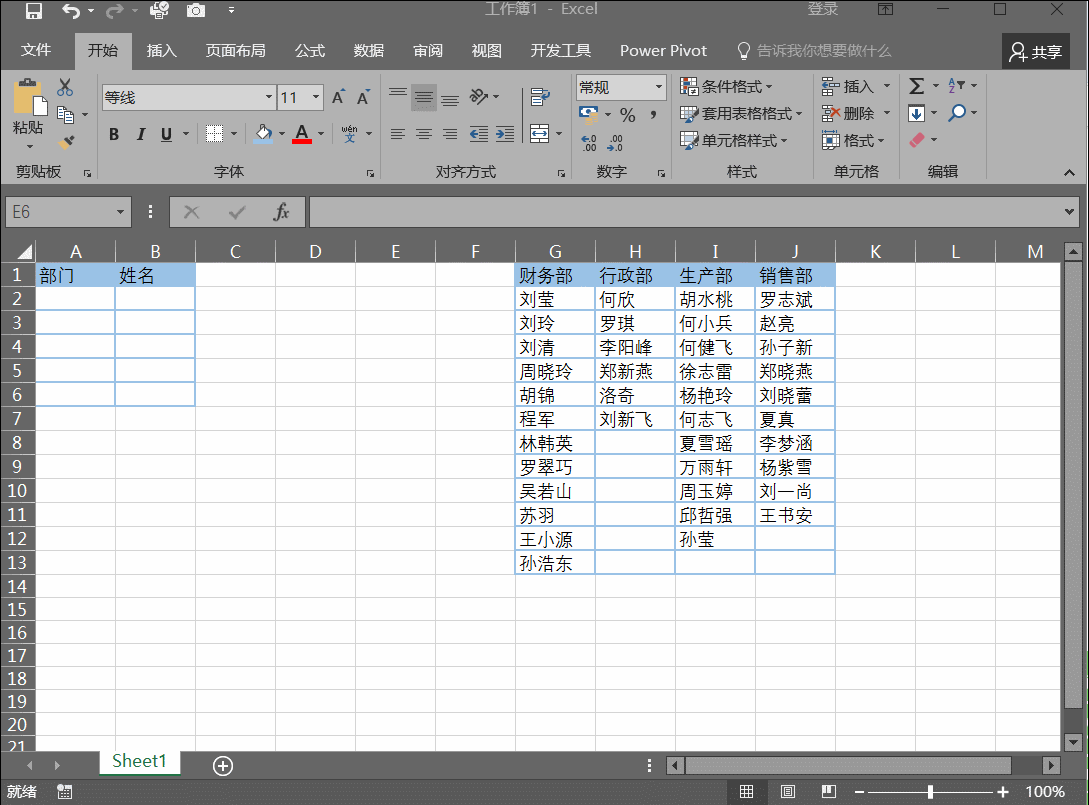The width and height of the screenshot is (1089, 805).
Task: Open the font name dropdown 等线
Action: (x=269, y=97)
